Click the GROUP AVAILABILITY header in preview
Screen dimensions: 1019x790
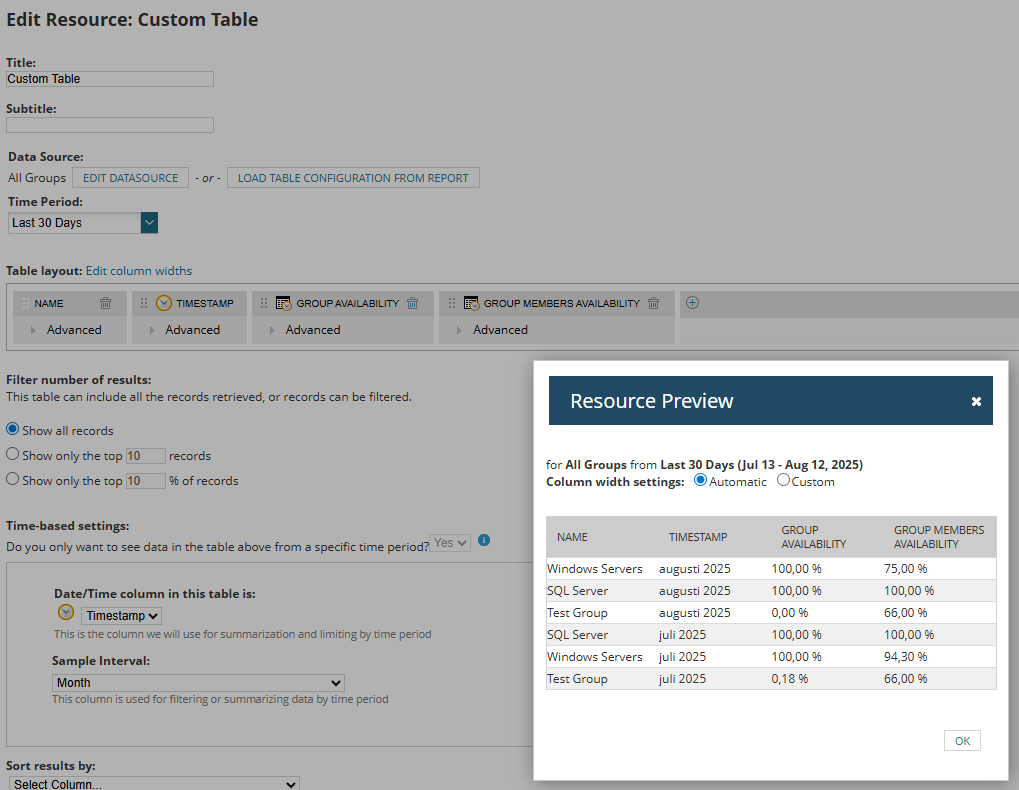tap(814, 537)
